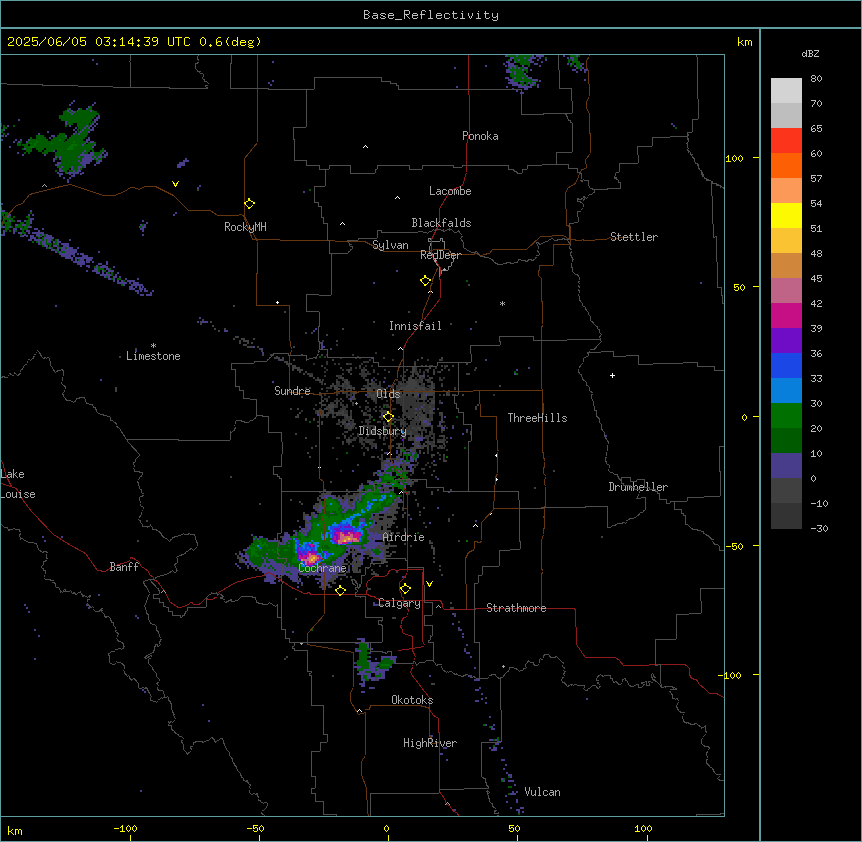Click the white asterisk above Limestone
862x842 pixels.
[153, 346]
